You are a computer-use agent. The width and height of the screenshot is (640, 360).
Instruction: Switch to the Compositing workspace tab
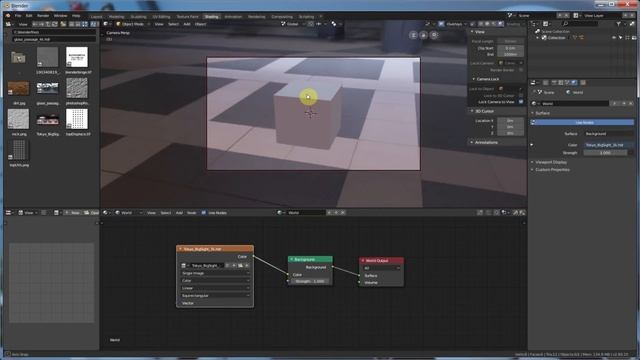[282, 17]
